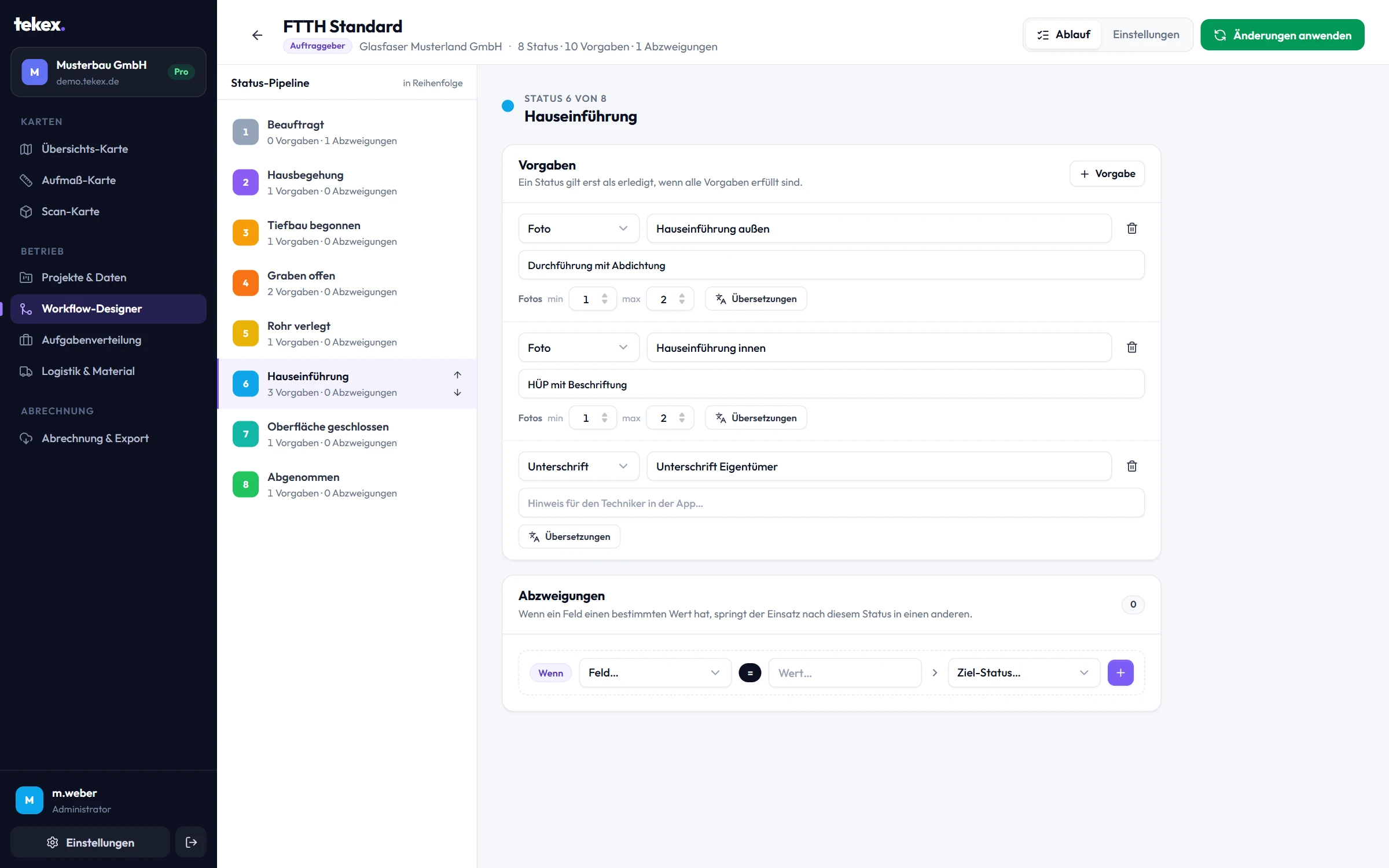Select the purple Hausbegehung status 2 badge
This screenshot has height=868, width=1389.
245,182
